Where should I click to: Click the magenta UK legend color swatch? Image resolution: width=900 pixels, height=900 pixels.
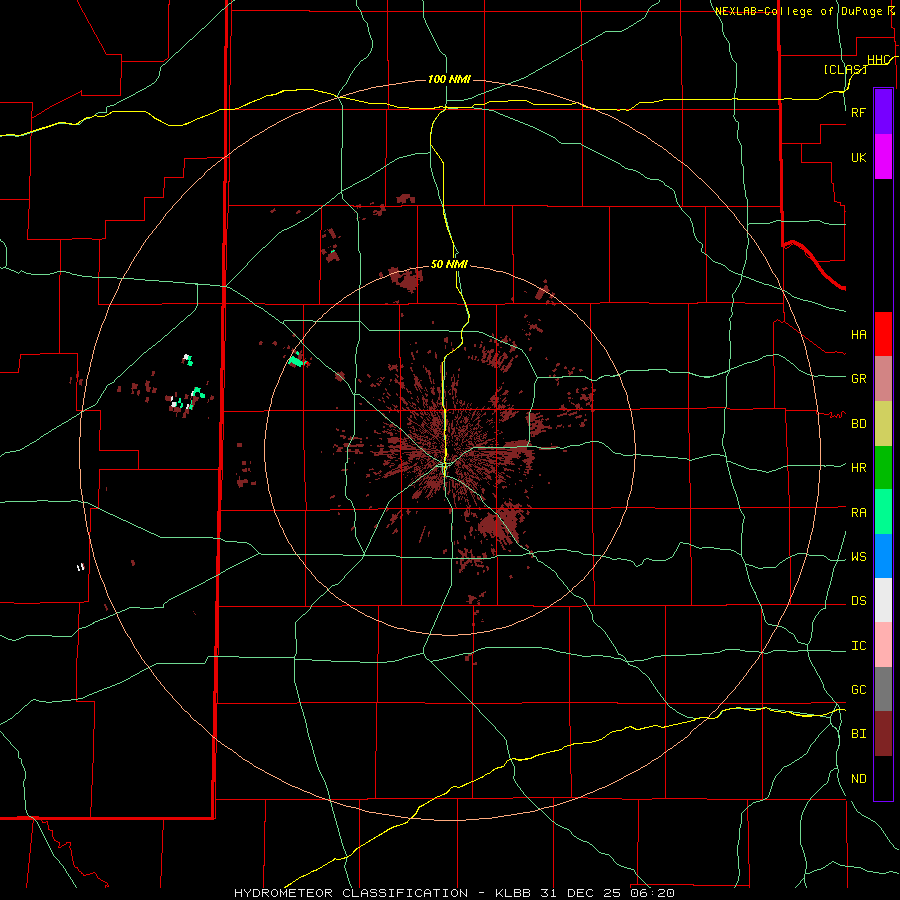(x=883, y=157)
